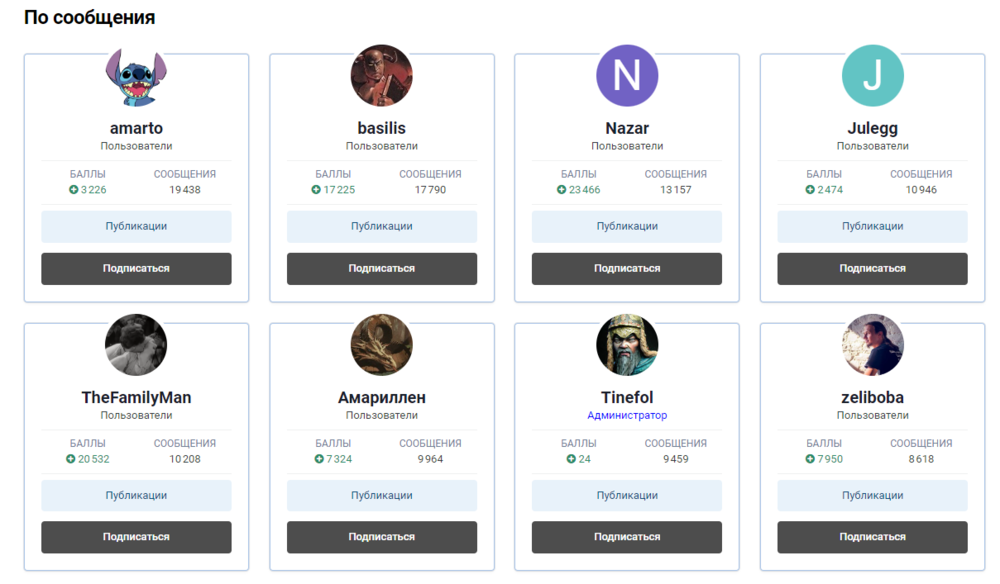Click amarto's Stitch avatar picture
The image size is (1000, 584).
tap(136, 76)
